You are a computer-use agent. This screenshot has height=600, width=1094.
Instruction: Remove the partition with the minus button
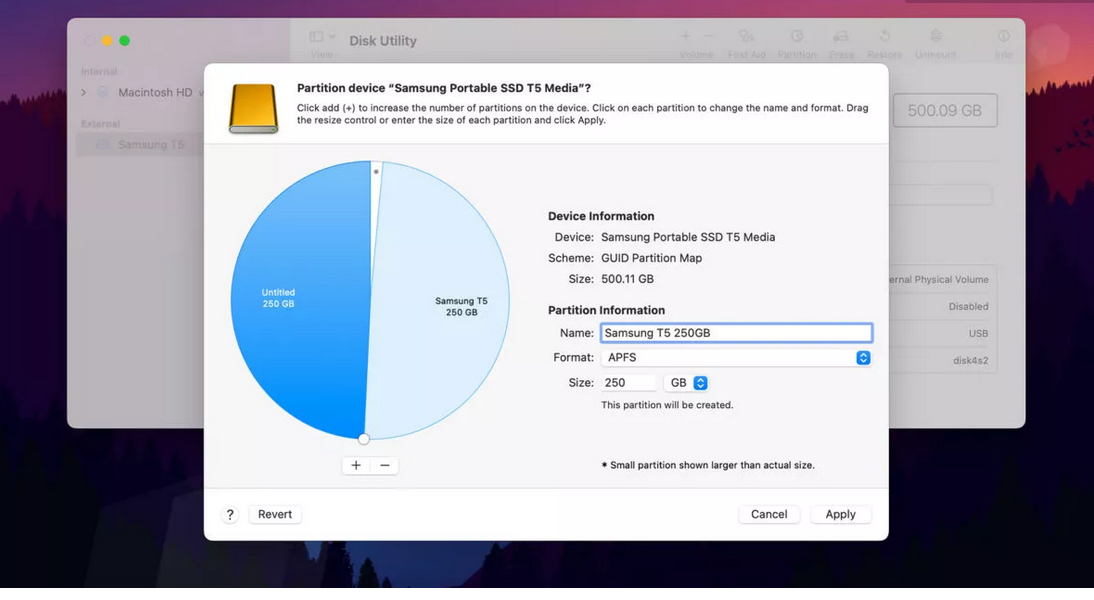point(384,465)
